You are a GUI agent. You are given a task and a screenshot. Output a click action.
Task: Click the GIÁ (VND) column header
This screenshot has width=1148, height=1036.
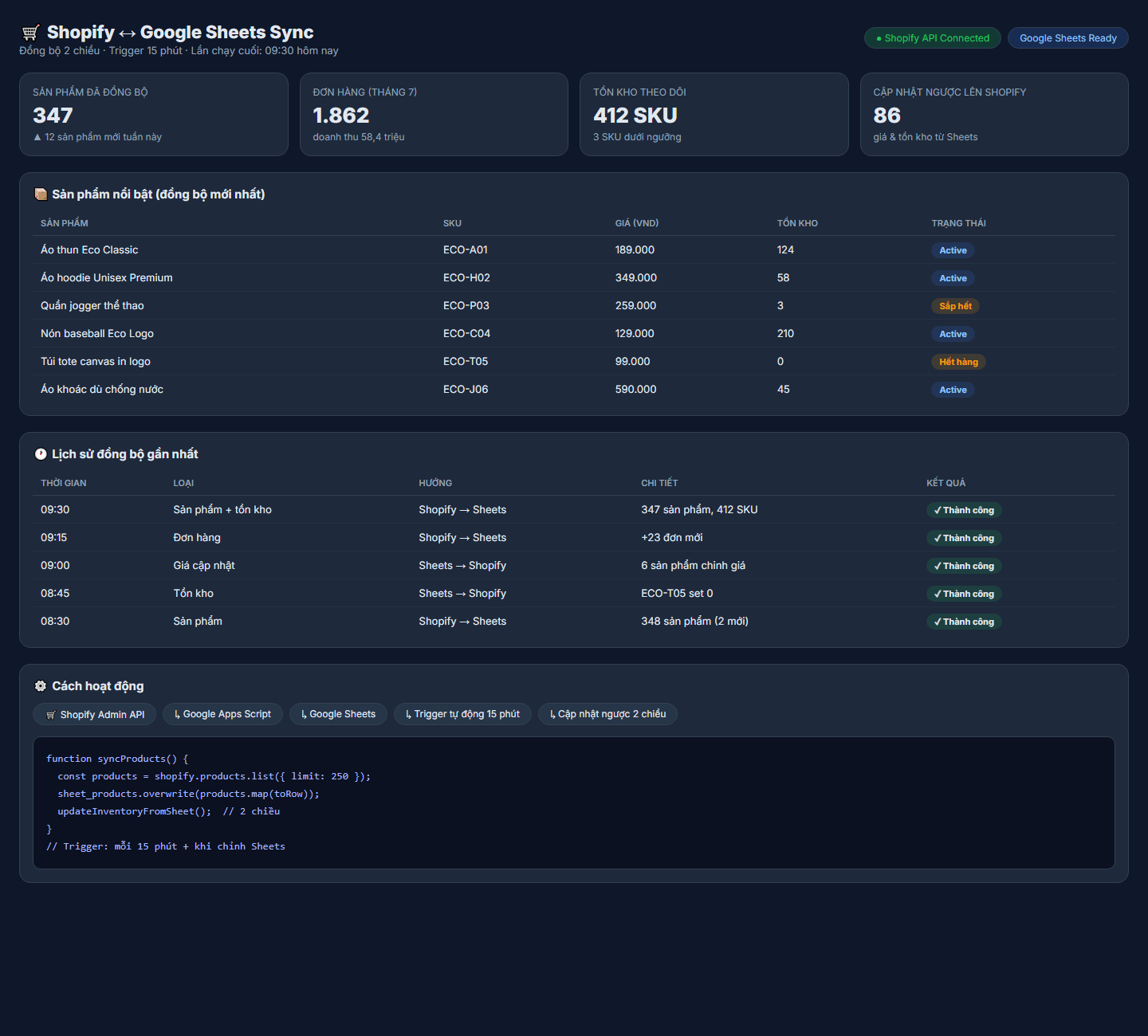(x=637, y=223)
